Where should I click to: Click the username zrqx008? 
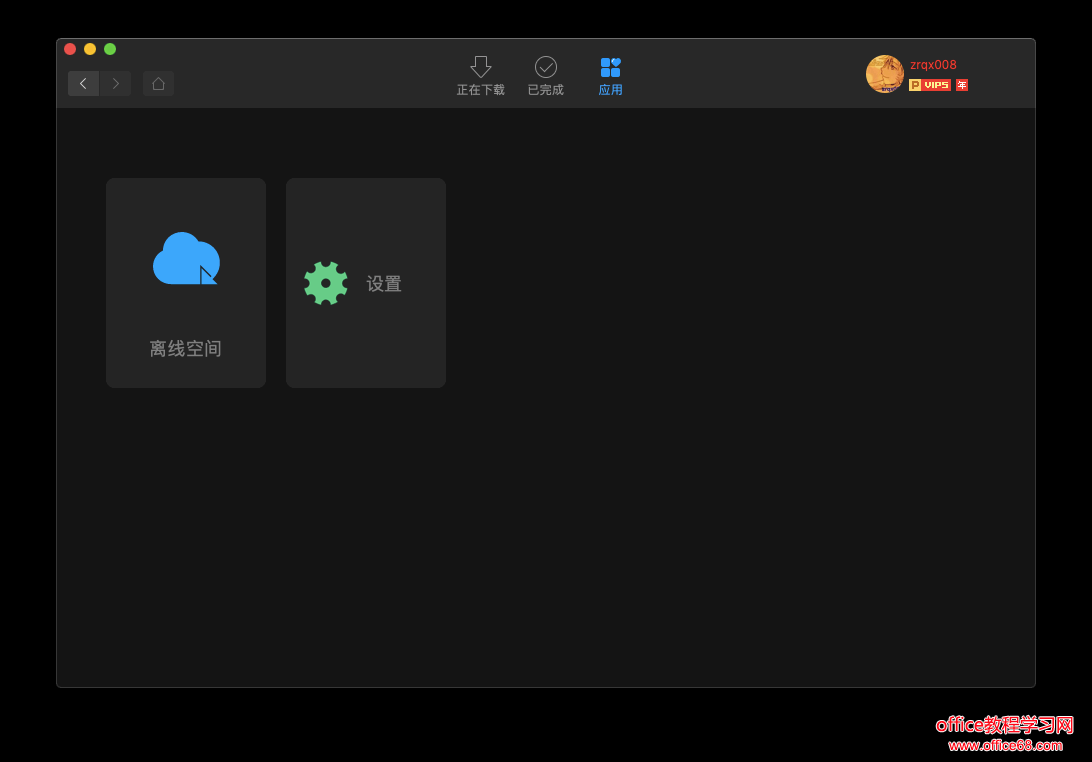tap(933, 65)
